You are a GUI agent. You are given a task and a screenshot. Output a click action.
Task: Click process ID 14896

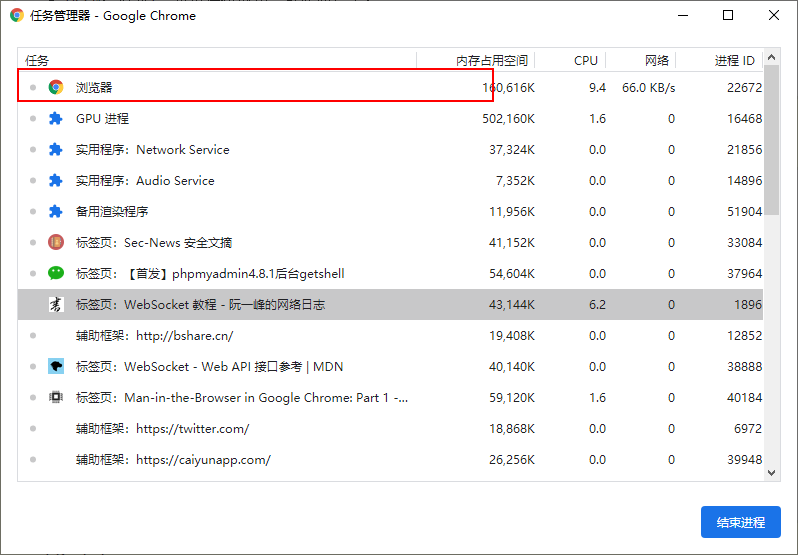pyautogui.click(x=745, y=181)
